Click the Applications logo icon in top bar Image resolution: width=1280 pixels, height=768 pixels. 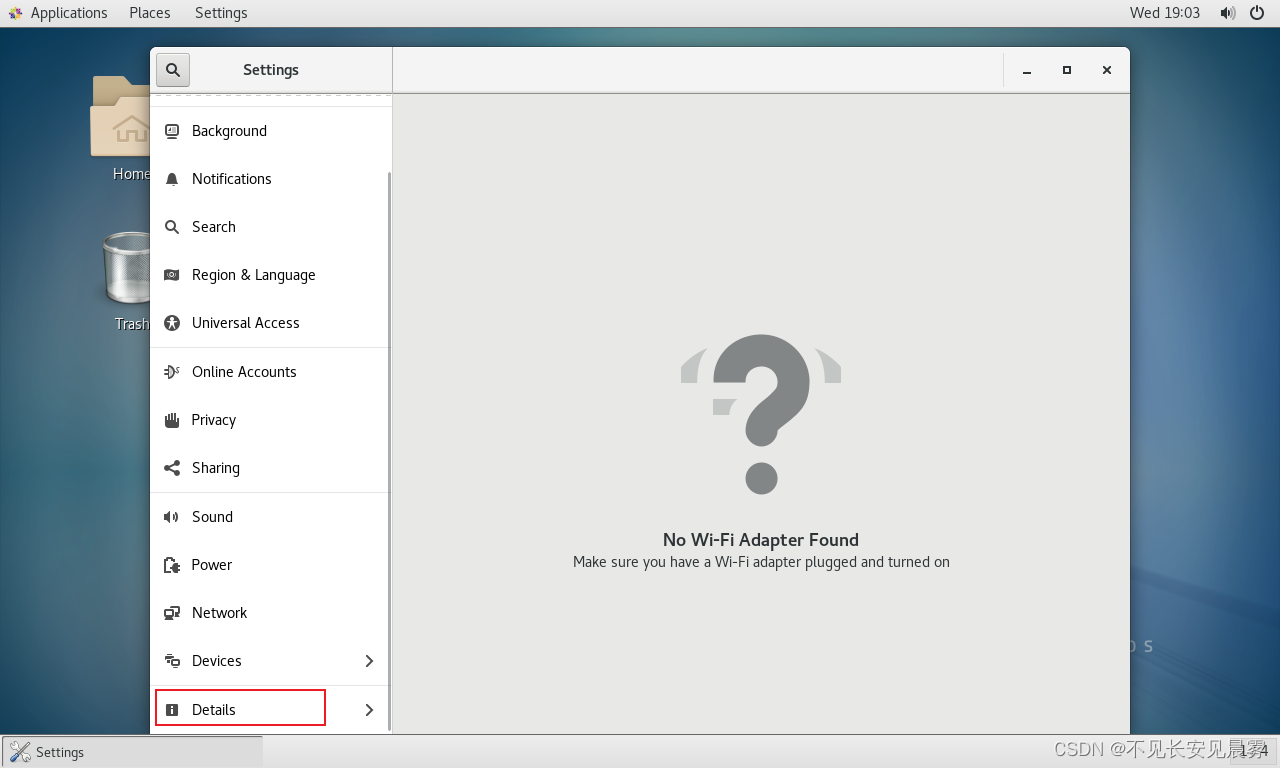tap(15, 13)
